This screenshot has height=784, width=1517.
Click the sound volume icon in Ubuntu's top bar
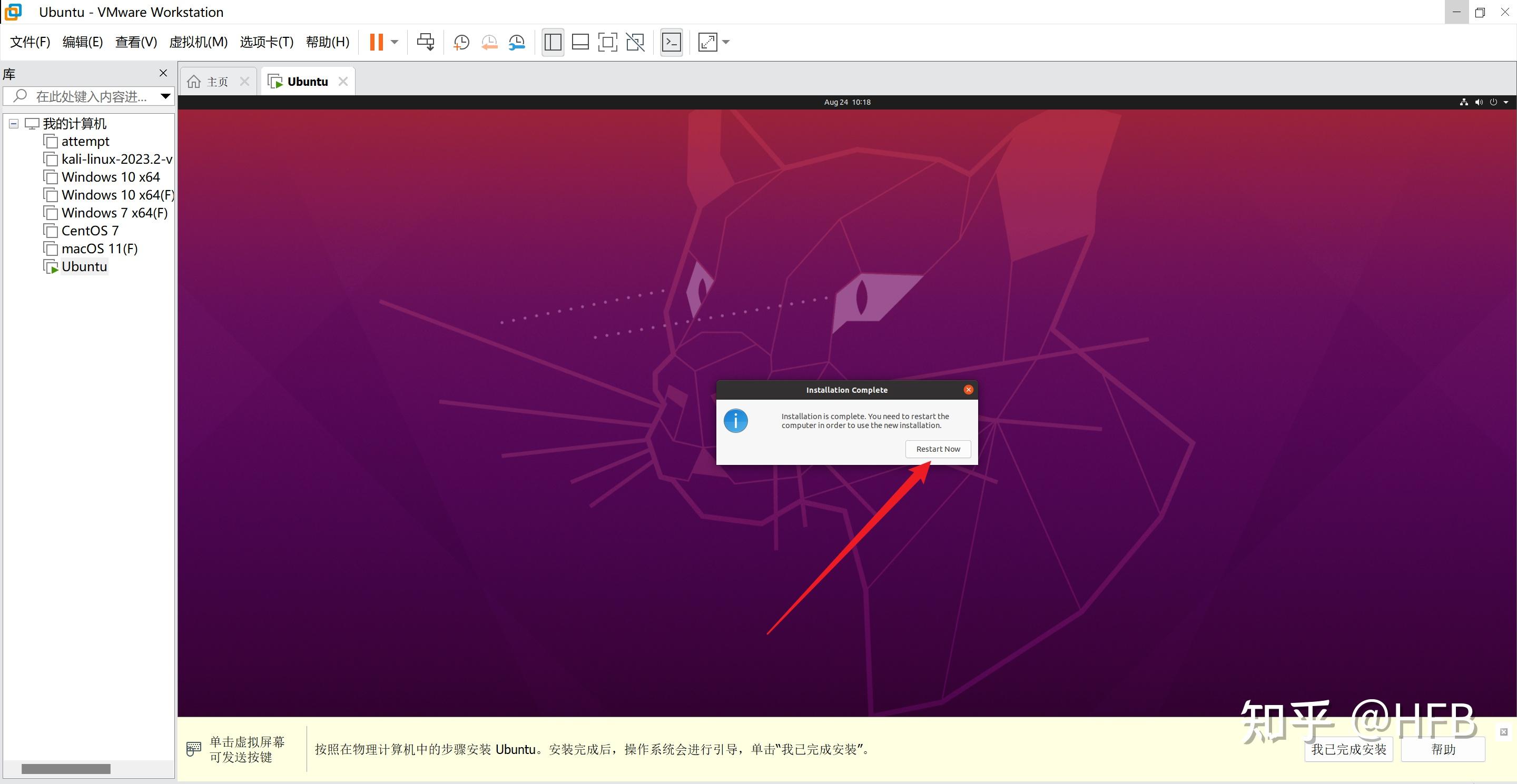pos(1479,102)
